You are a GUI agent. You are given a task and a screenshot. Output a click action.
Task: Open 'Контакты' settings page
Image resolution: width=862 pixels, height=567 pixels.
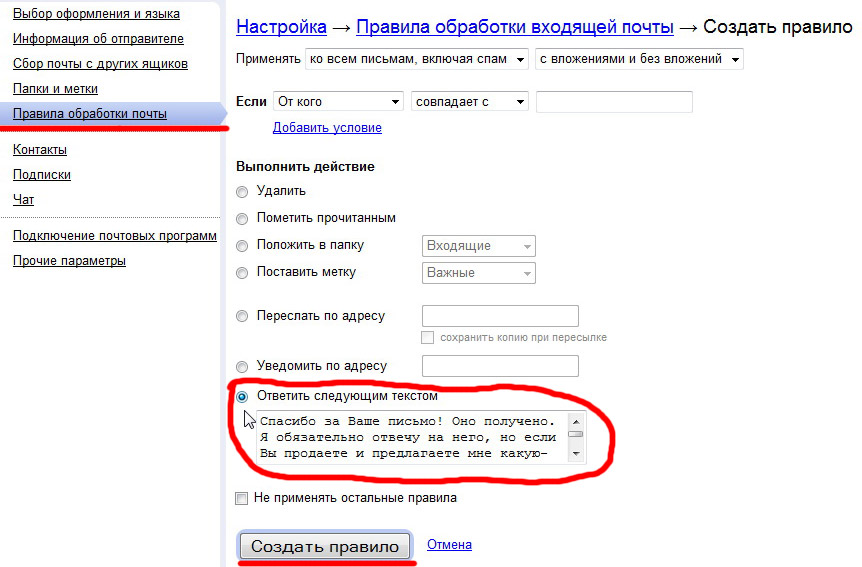(40, 150)
